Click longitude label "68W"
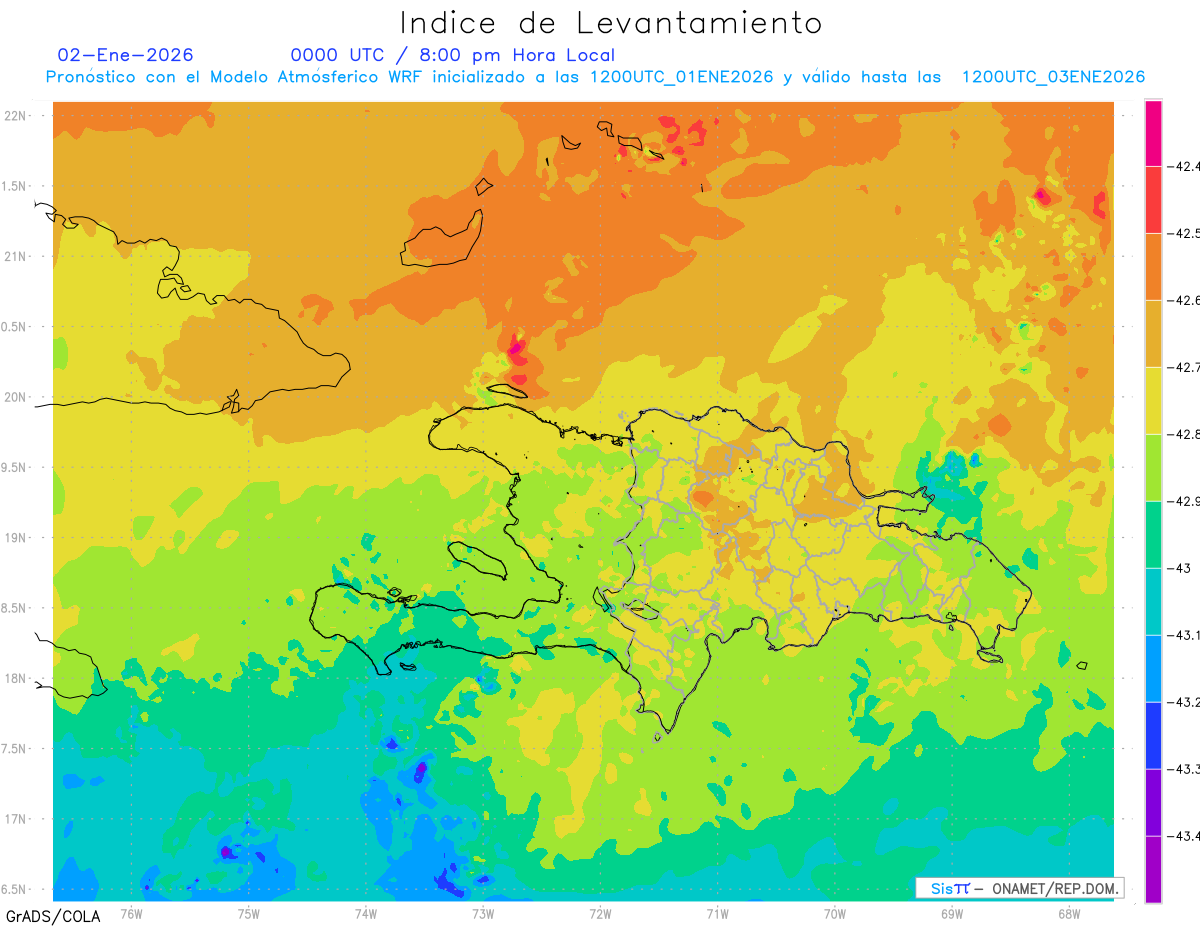Image resolution: width=1200 pixels, height=927 pixels. tap(1069, 913)
